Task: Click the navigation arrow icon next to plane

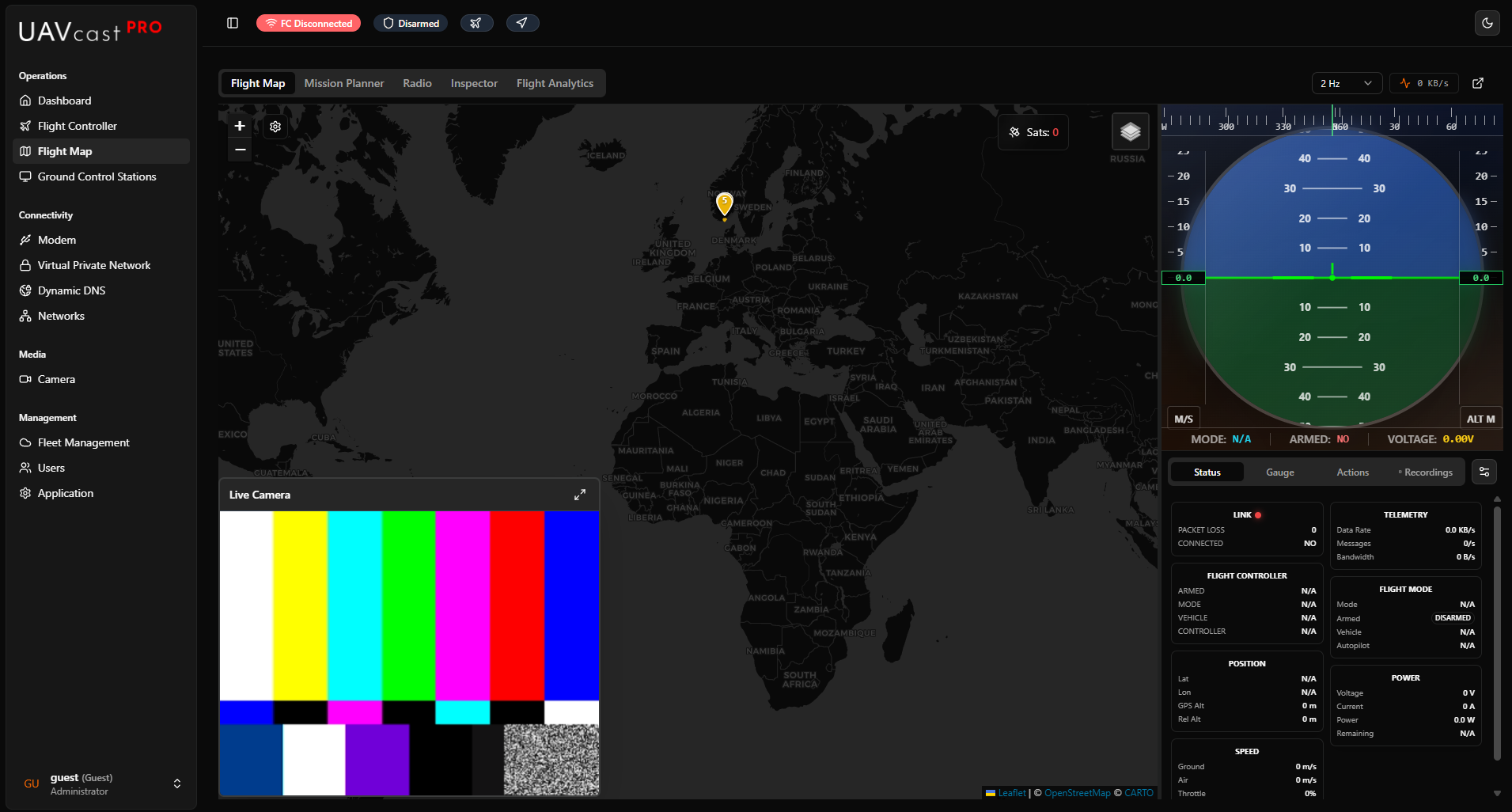Action: point(522,23)
